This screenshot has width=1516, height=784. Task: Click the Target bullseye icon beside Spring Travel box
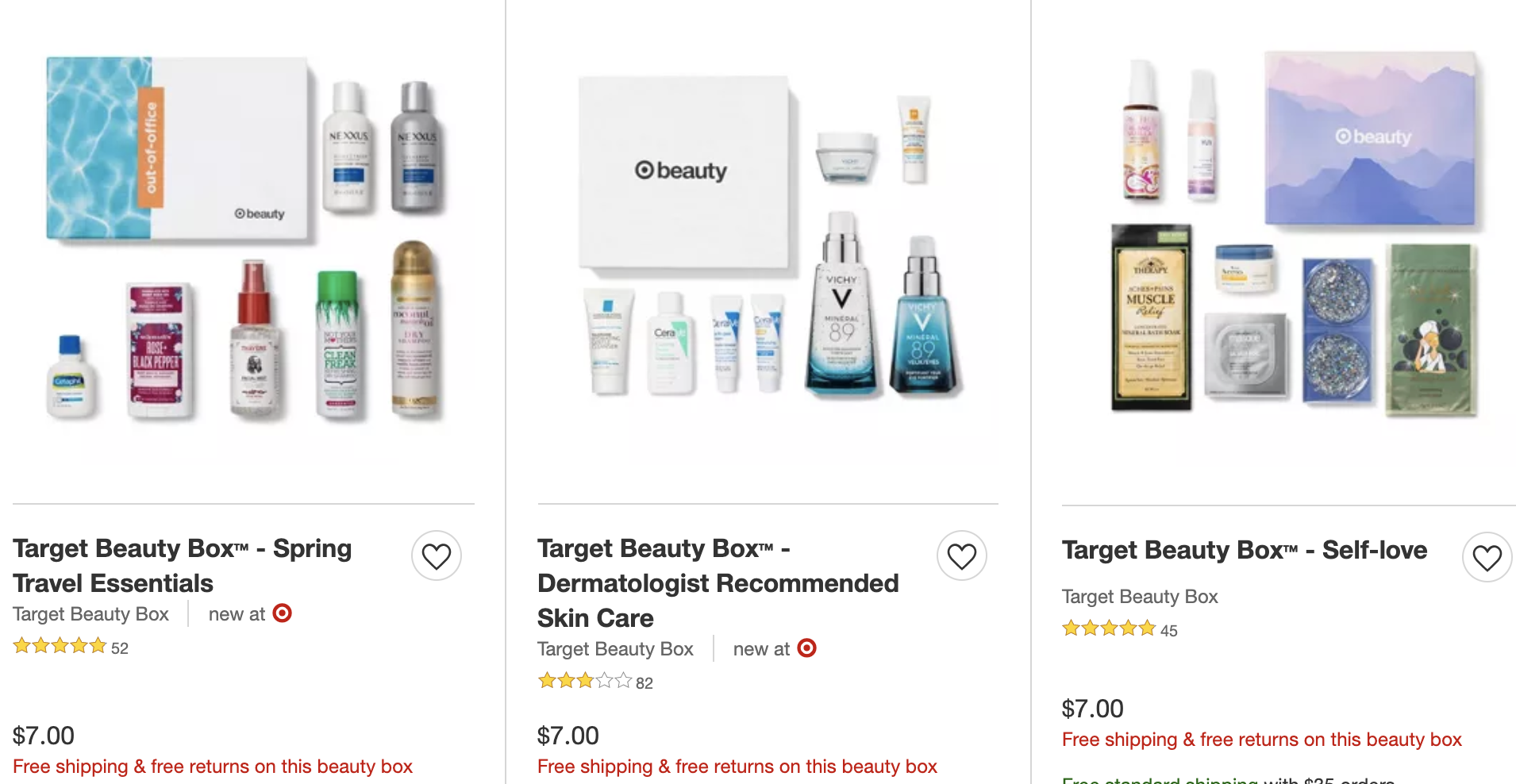[283, 613]
